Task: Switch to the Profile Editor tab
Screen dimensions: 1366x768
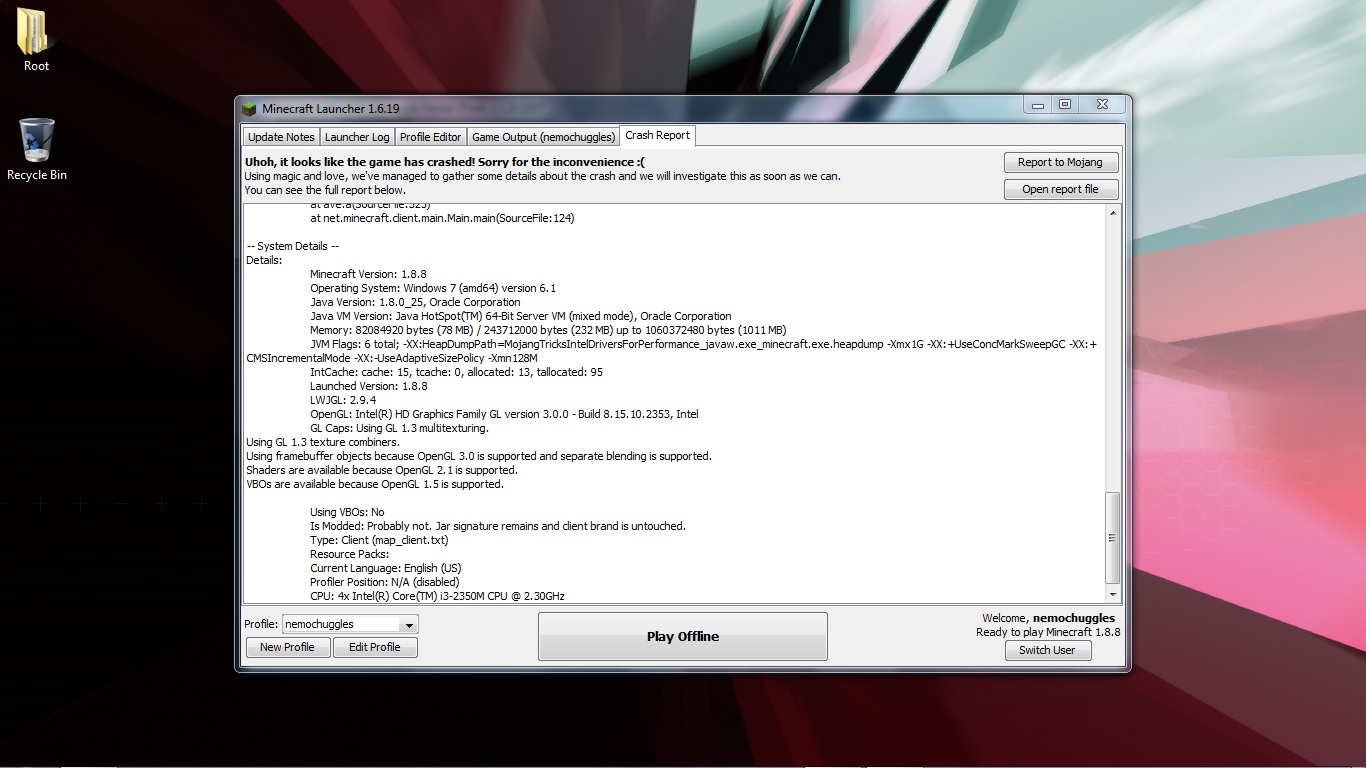Action: [x=431, y=137]
